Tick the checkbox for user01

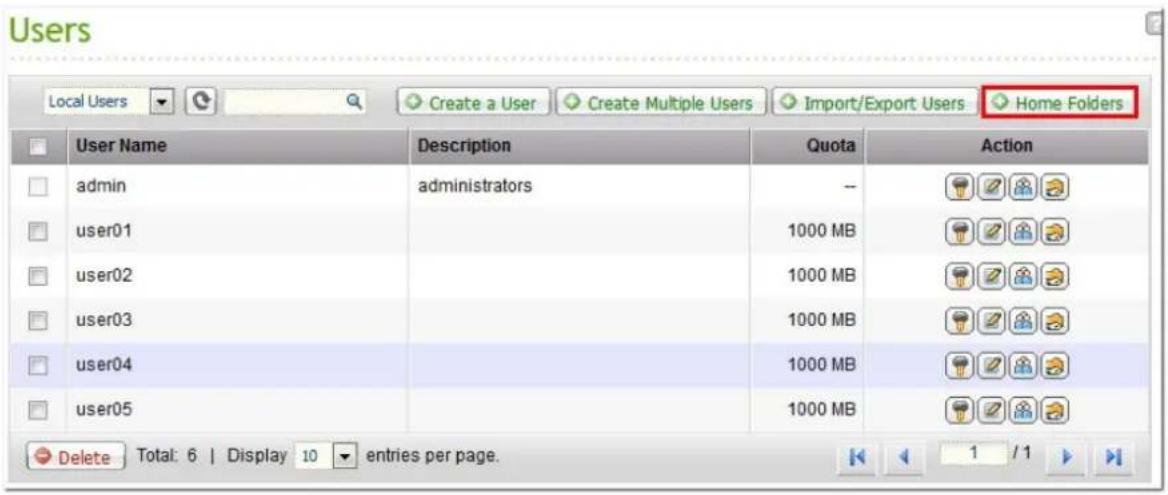[x=37, y=232]
